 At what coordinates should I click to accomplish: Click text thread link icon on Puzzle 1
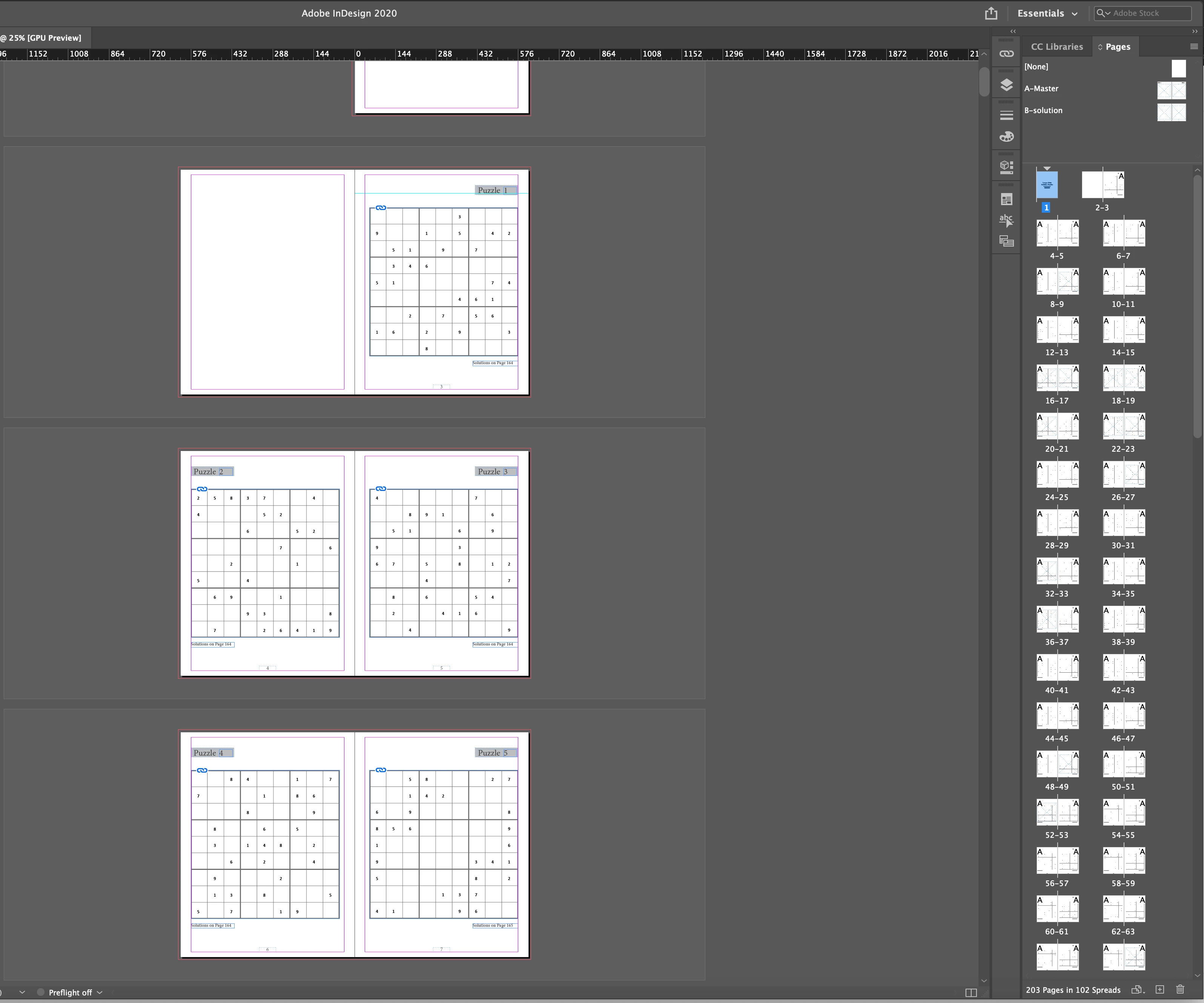pos(381,207)
